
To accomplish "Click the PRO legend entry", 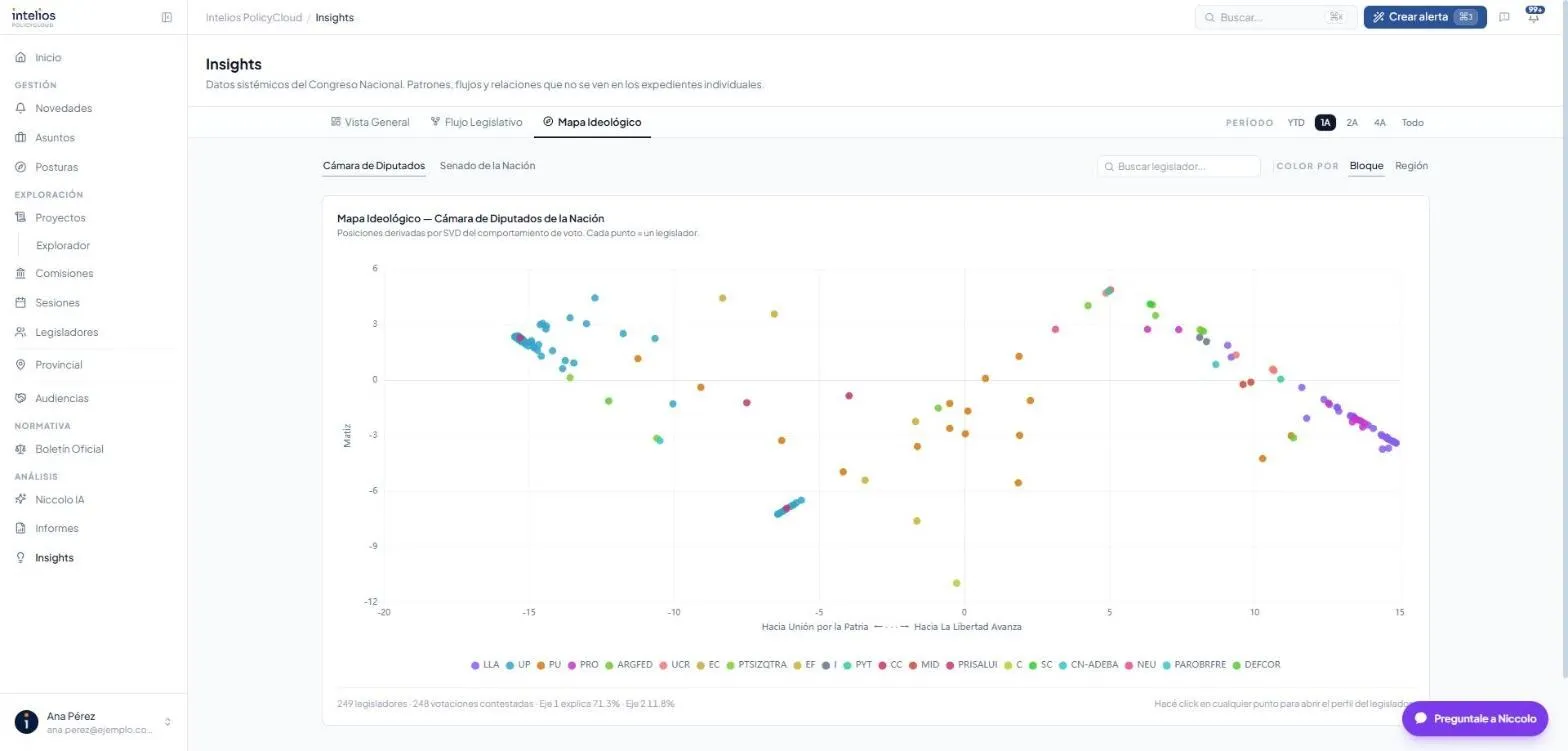I will (x=583, y=665).
